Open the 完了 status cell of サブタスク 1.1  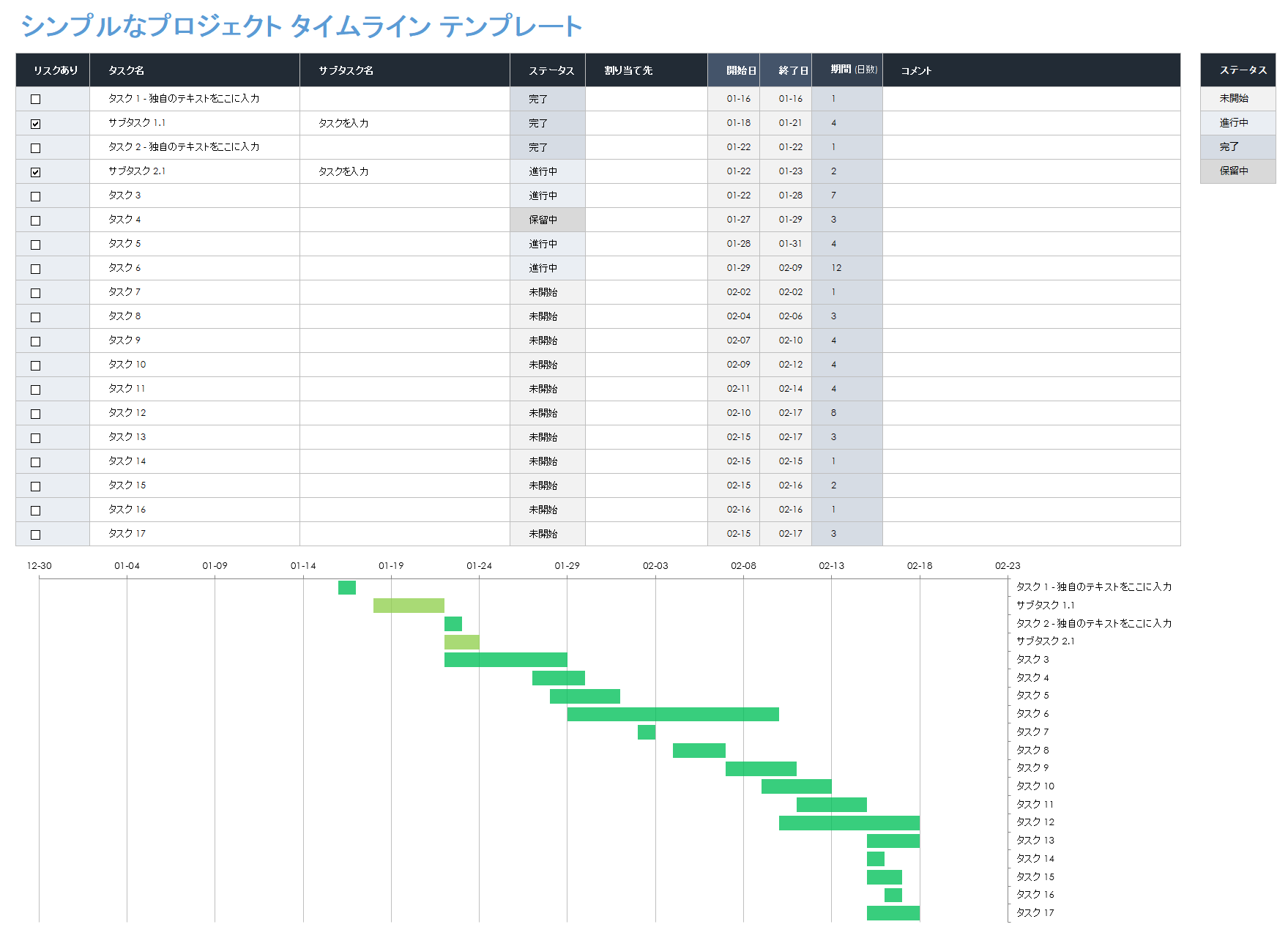pos(548,123)
